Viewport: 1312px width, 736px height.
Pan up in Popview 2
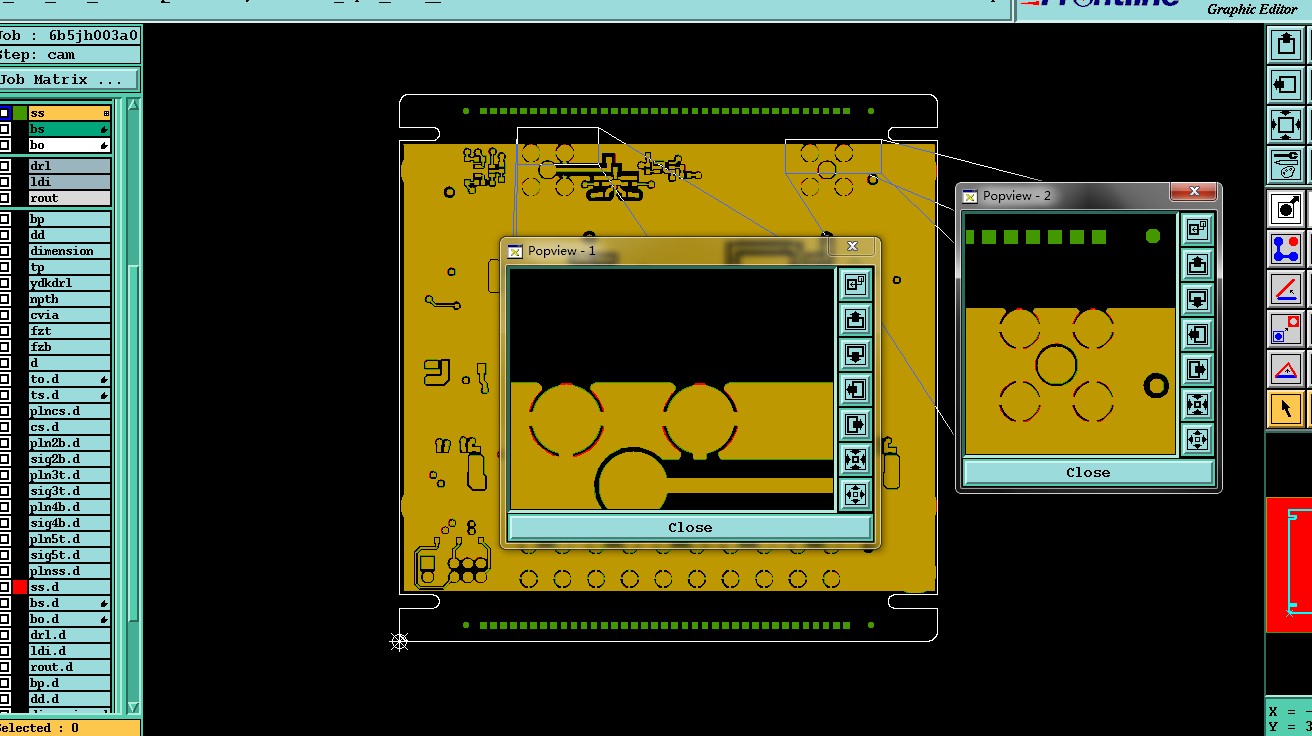[x=1197, y=264]
